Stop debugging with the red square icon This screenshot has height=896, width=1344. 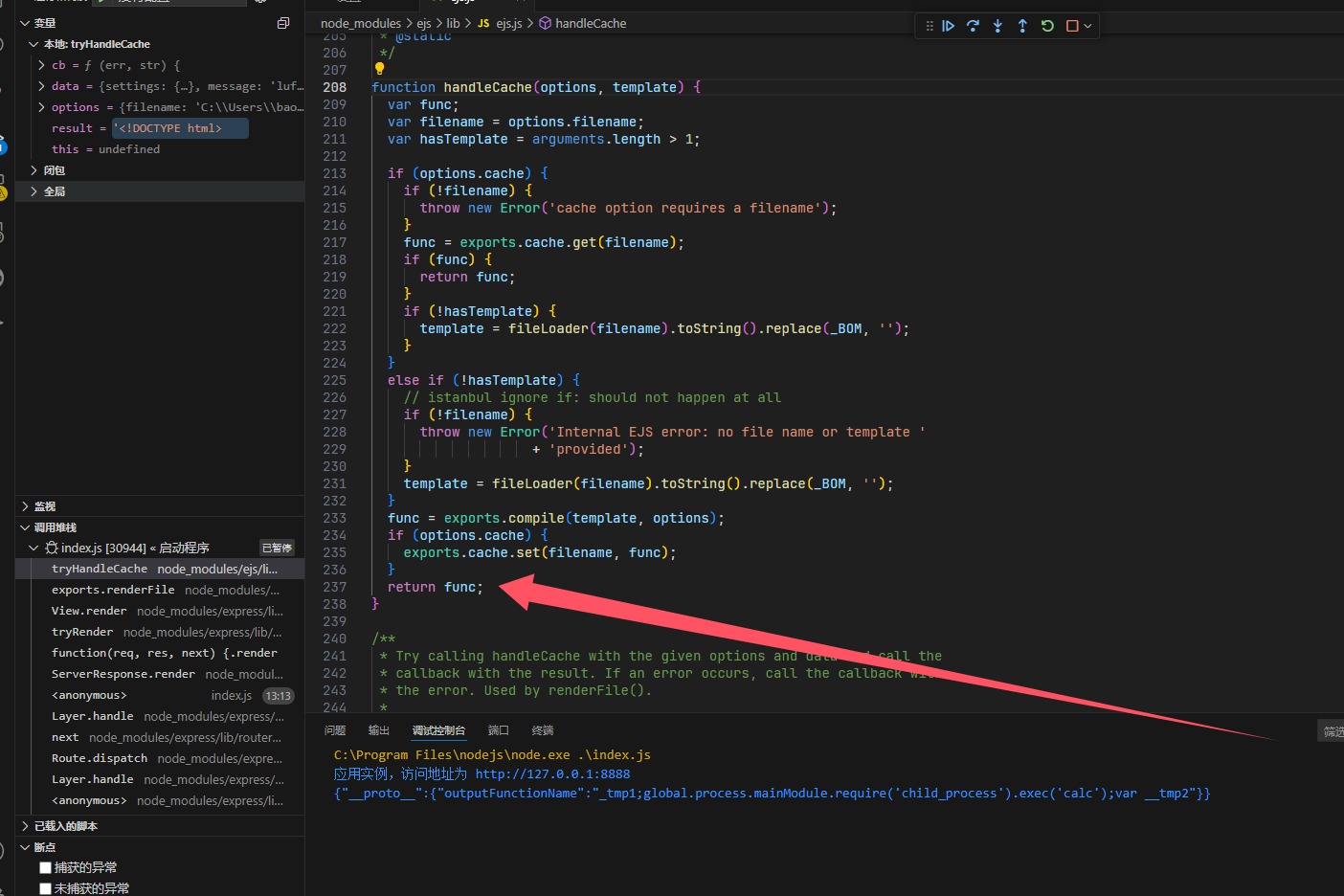(1072, 26)
